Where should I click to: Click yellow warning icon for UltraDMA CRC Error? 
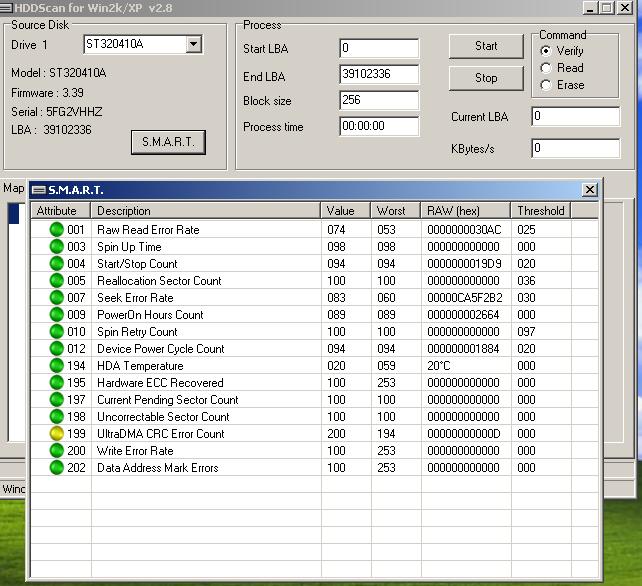(57, 434)
